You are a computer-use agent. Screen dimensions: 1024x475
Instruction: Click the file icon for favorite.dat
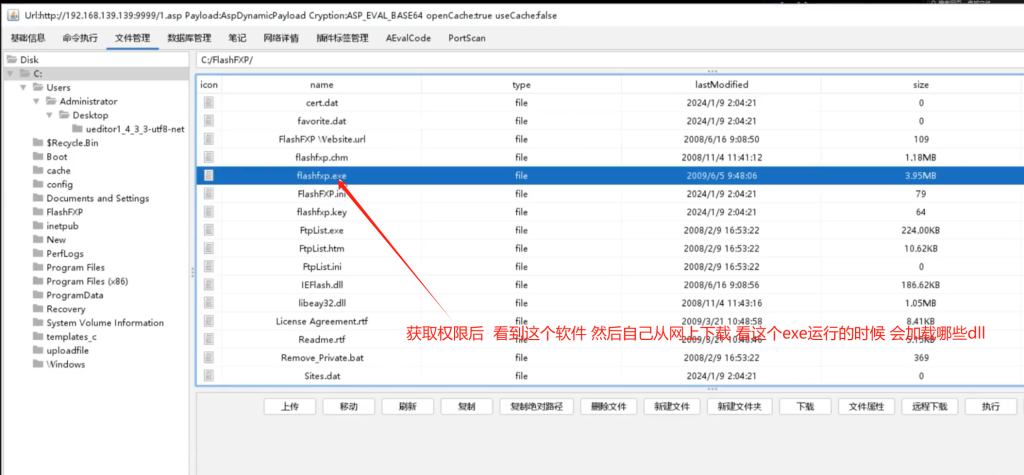pyautogui.click(x=209, y=121)
